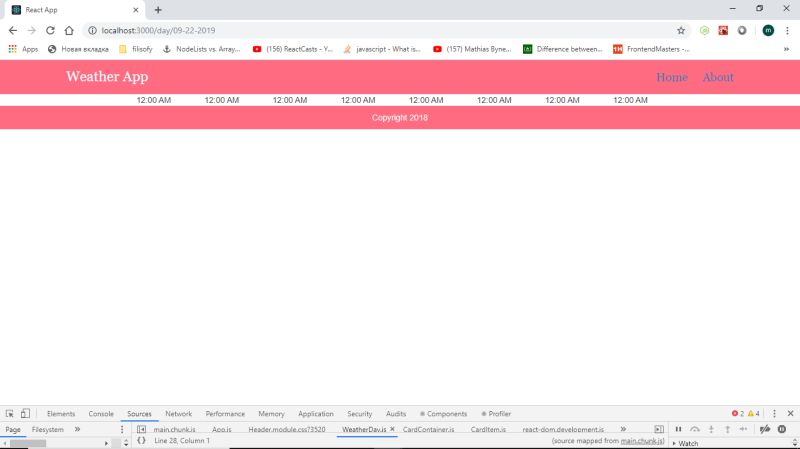Toggle the navigator sidebar button
800x449 pixels.
click(x=141, y=430)
